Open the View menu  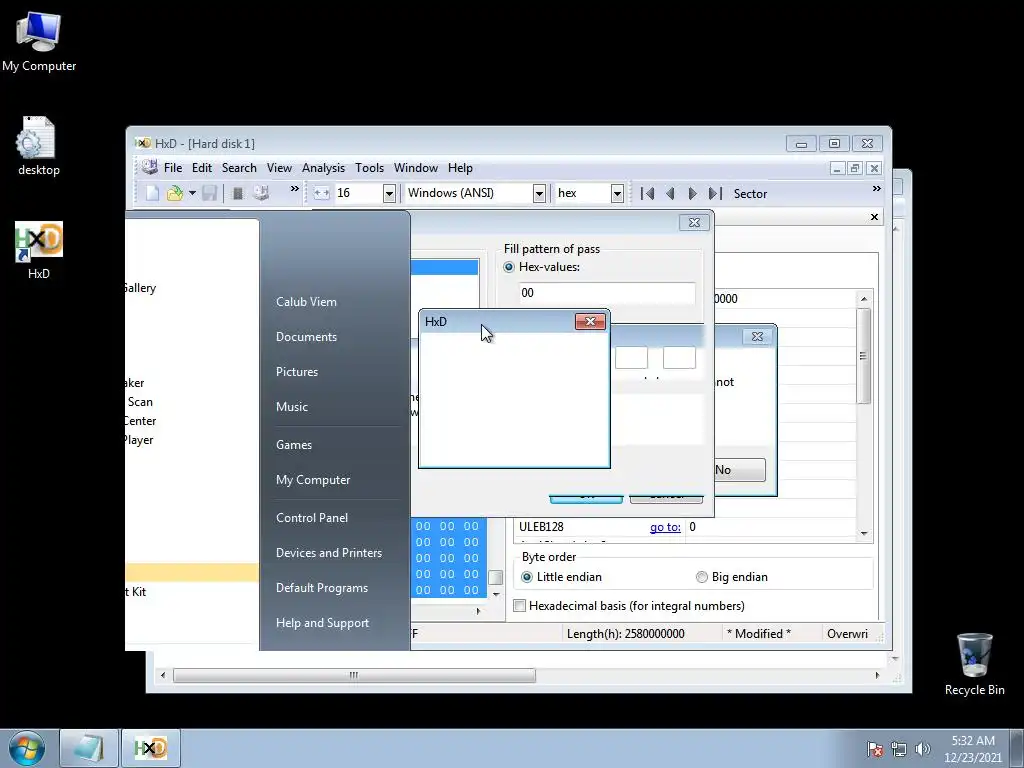pos(279,168)
